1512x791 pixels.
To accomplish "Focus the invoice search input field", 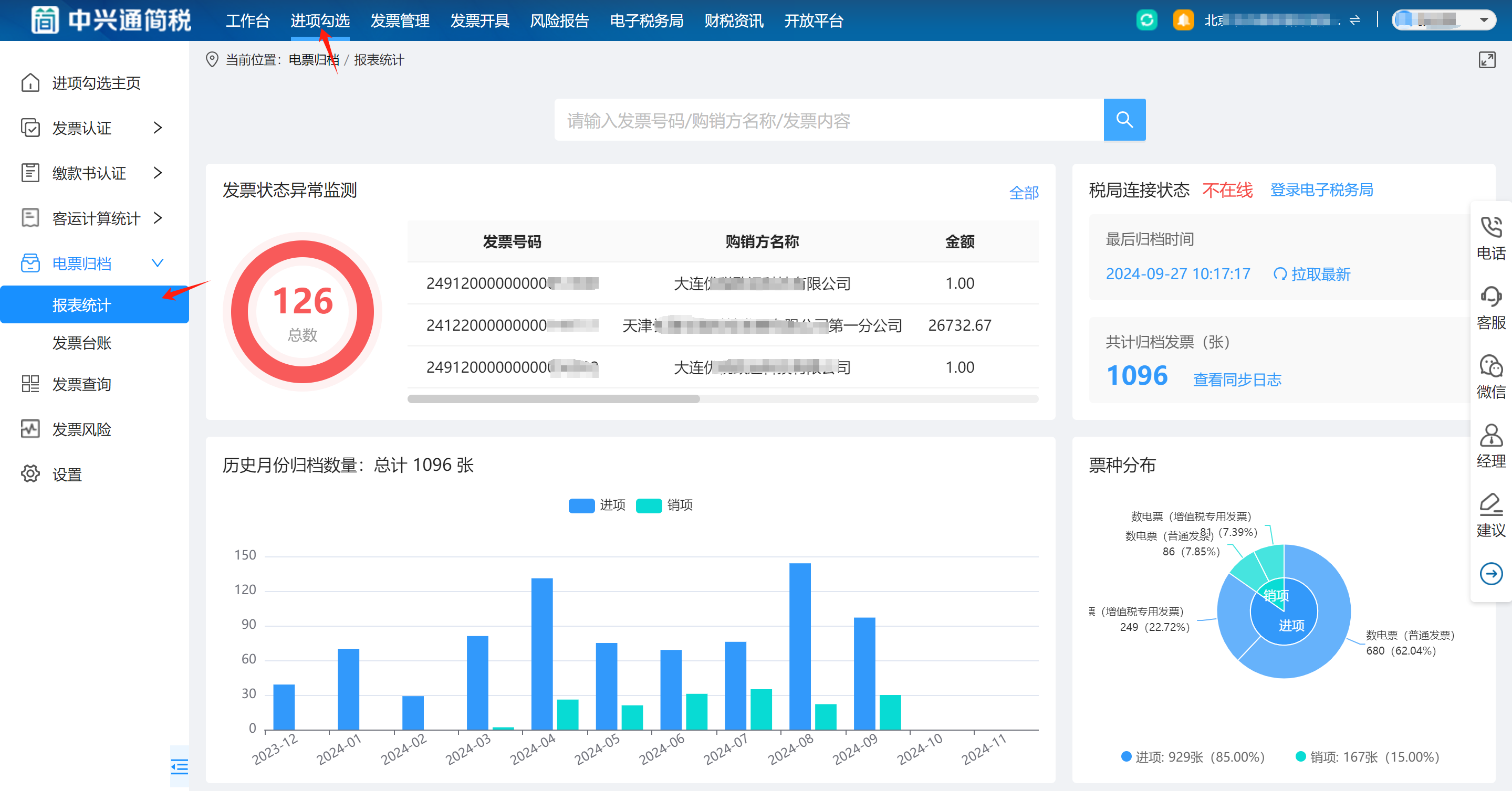I will 829,120.
